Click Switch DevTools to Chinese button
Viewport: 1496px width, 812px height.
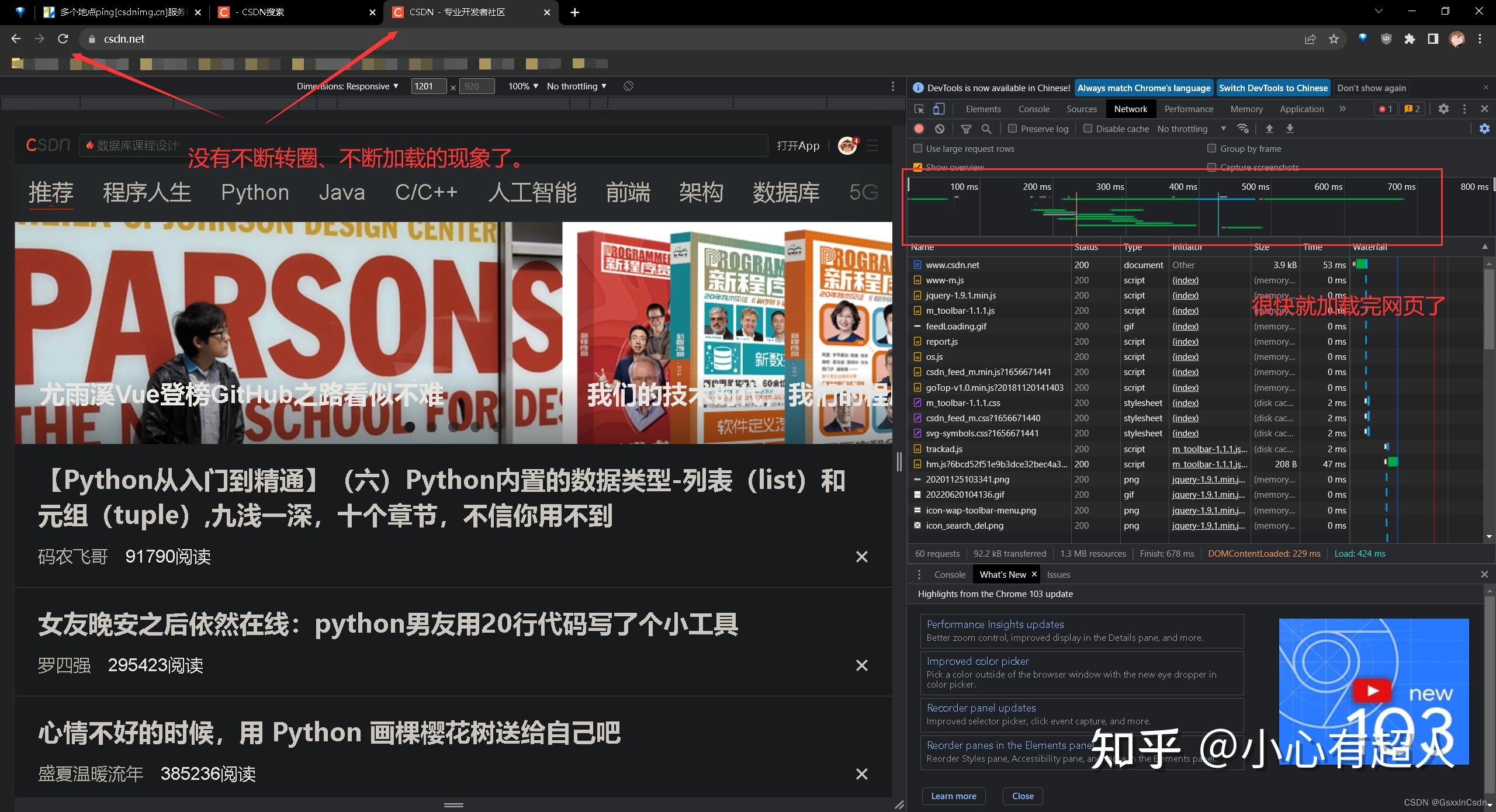[1273, 88]
